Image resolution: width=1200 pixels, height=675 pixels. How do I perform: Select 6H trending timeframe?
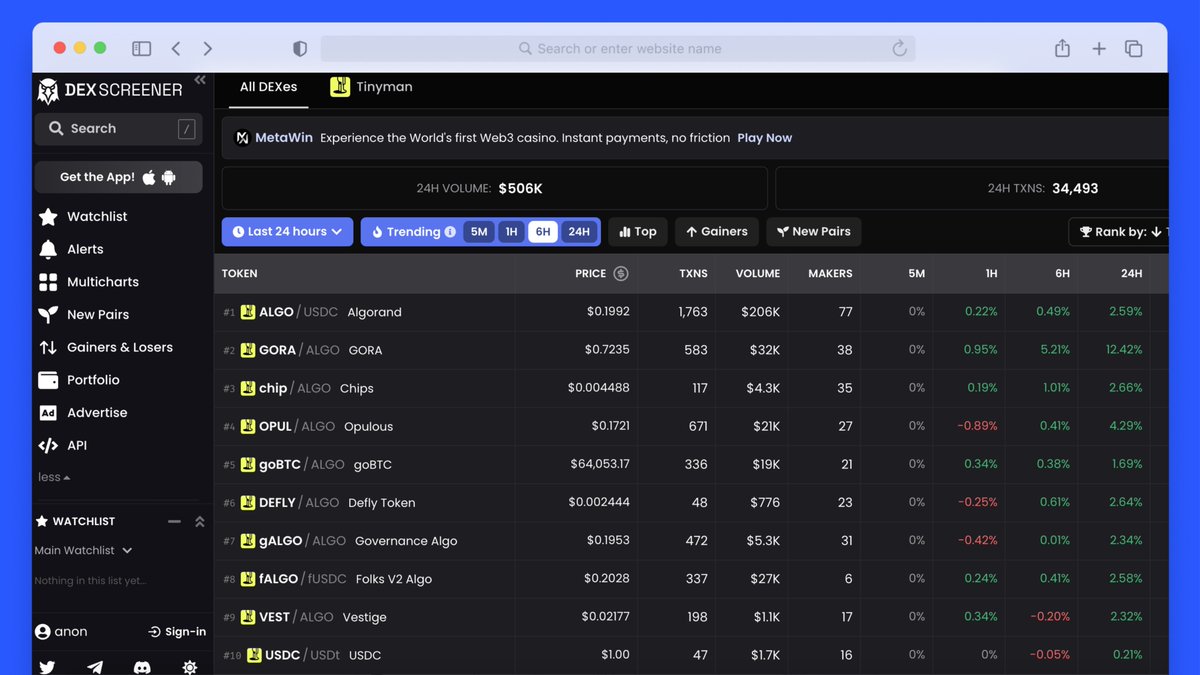click(x=543, y=232)
